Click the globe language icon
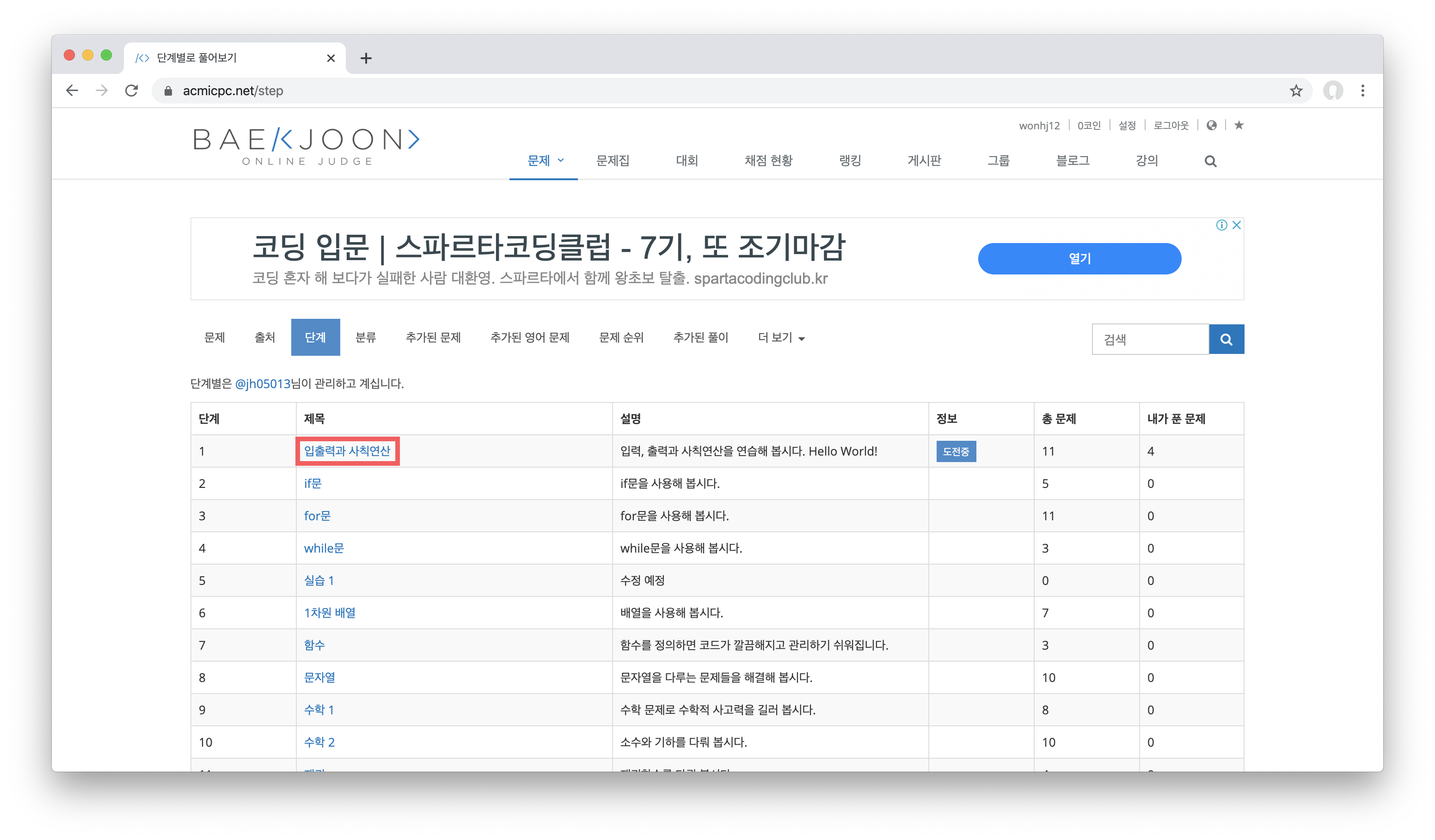The height and width of the screenshot is (840, 1435). tap(1211, 125)
